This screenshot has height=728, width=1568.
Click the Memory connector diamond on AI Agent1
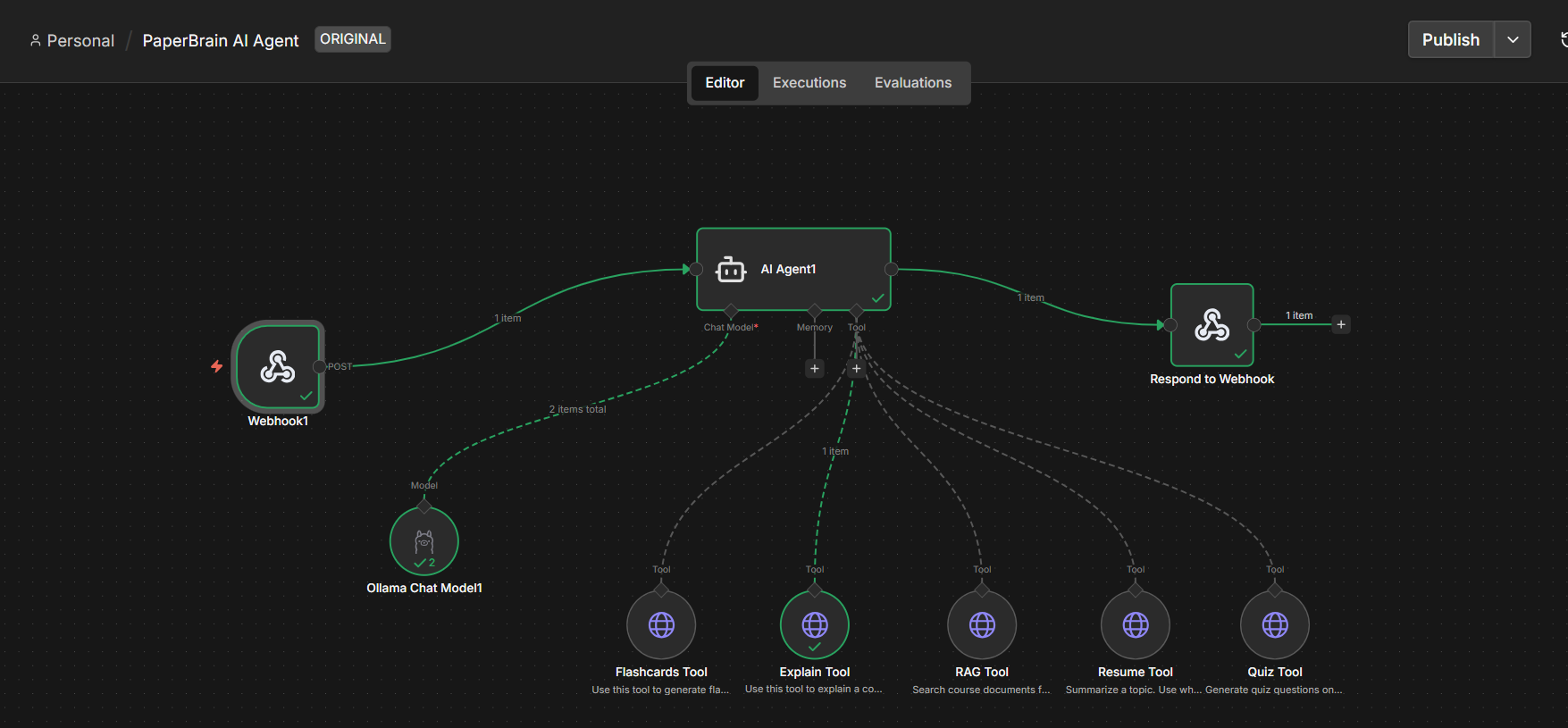(815, 311)
